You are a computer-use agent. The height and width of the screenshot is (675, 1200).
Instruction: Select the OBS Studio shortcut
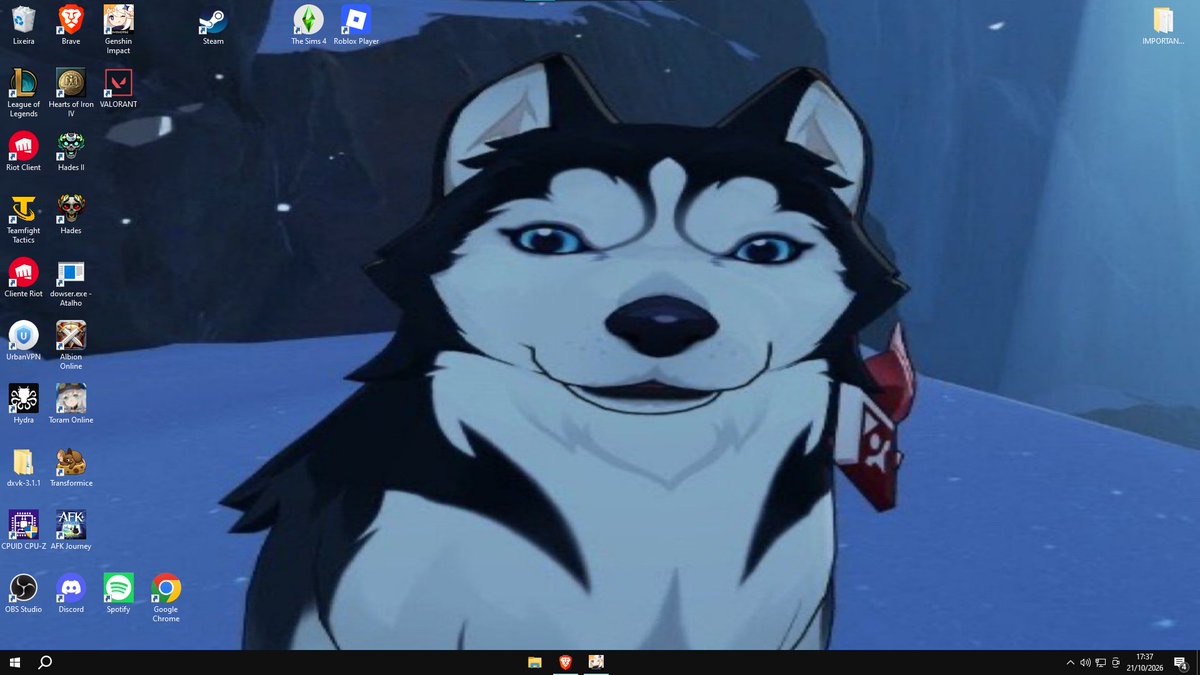click(x=23, y=593)
